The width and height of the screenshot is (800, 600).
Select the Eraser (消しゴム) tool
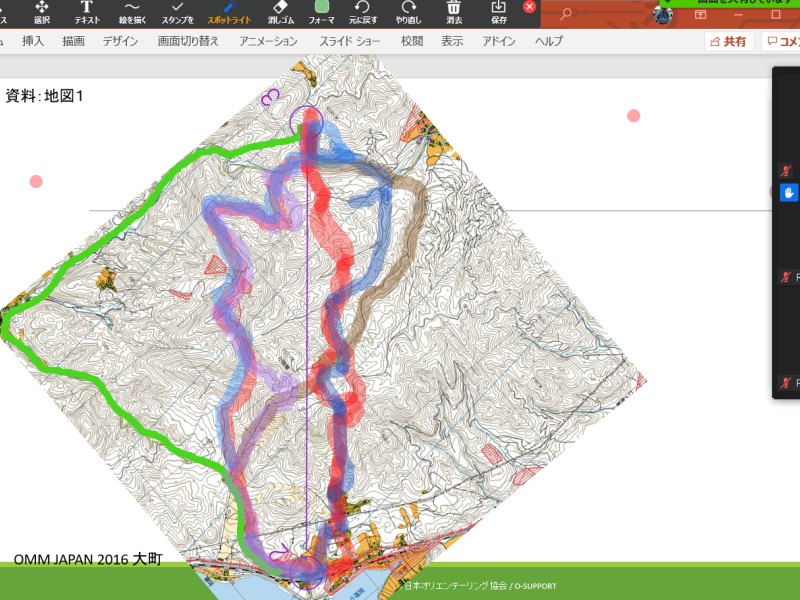(280, 12)
